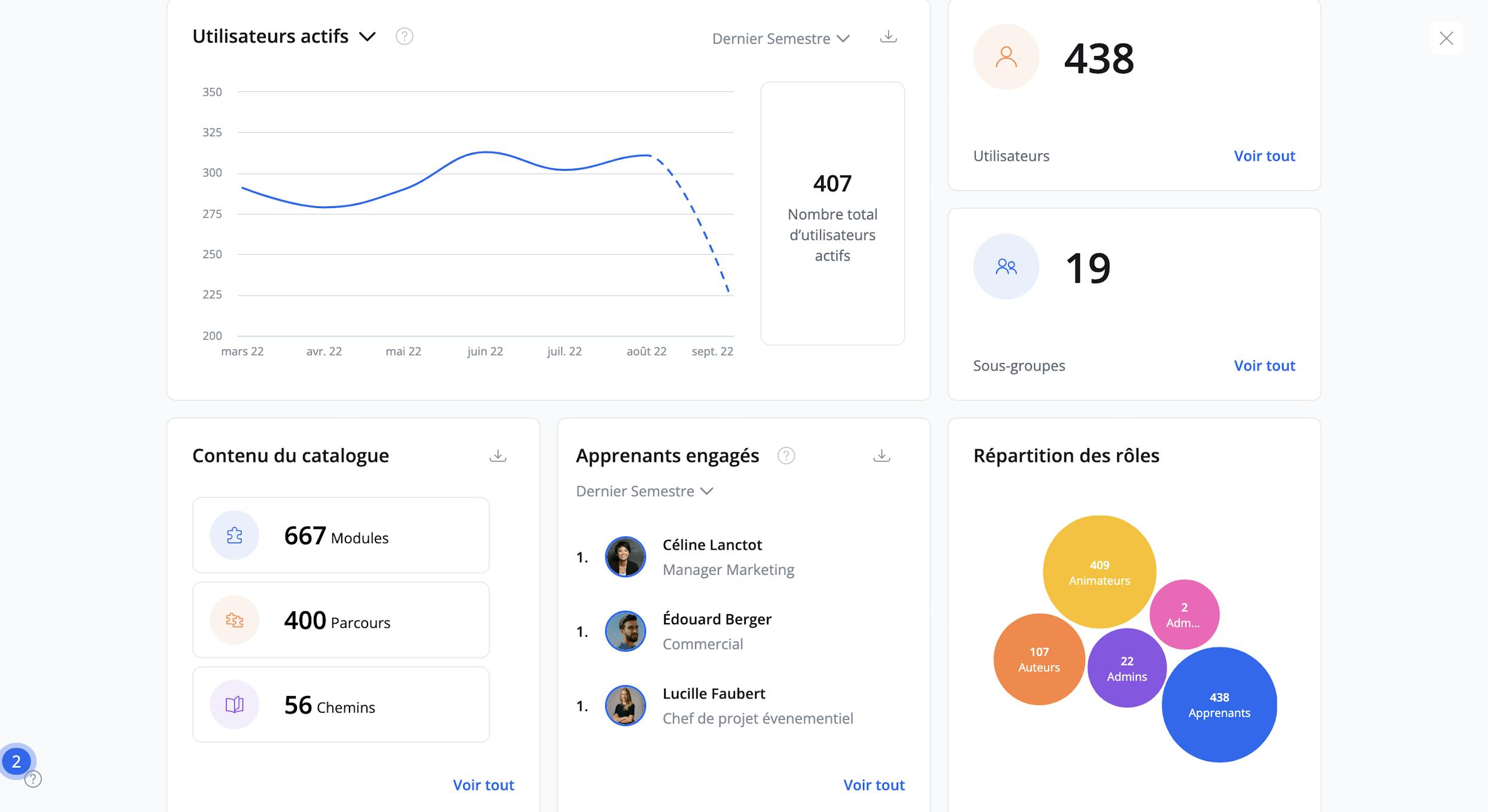Click the notification badge showing 2
Viewport: 1488px width, 812px height.
tap(16, 762)
